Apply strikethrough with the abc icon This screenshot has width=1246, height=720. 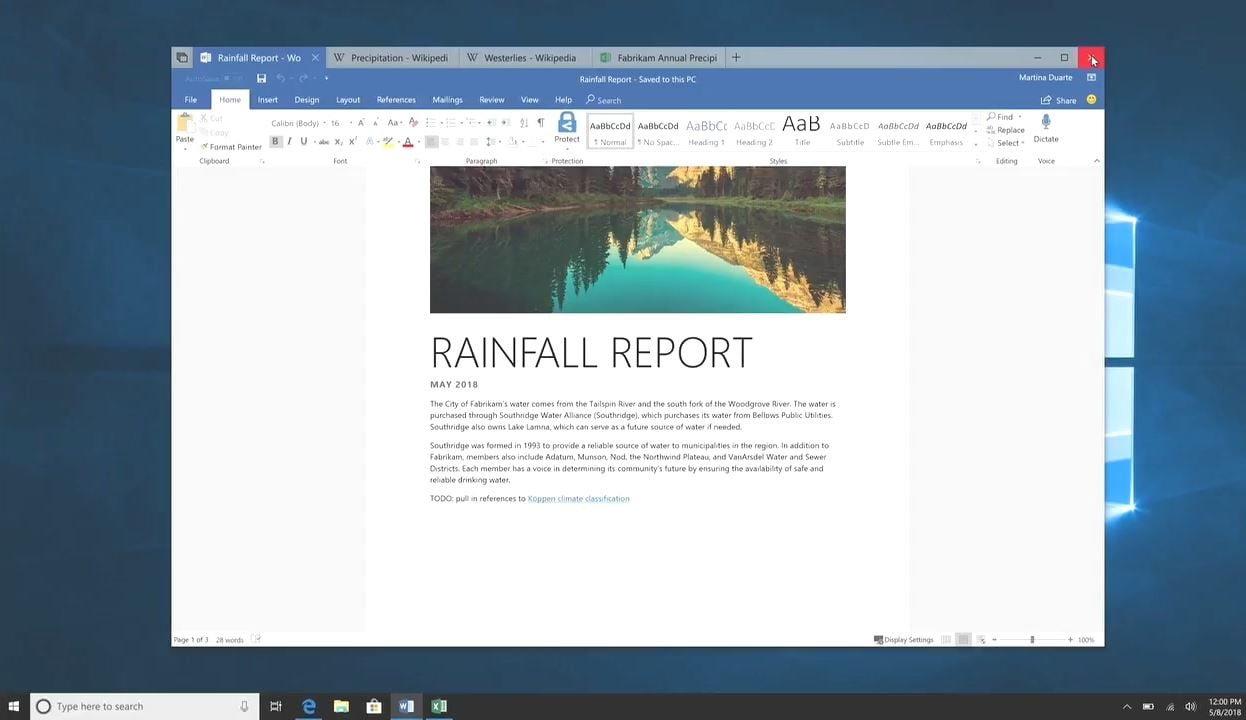(324, 142)
